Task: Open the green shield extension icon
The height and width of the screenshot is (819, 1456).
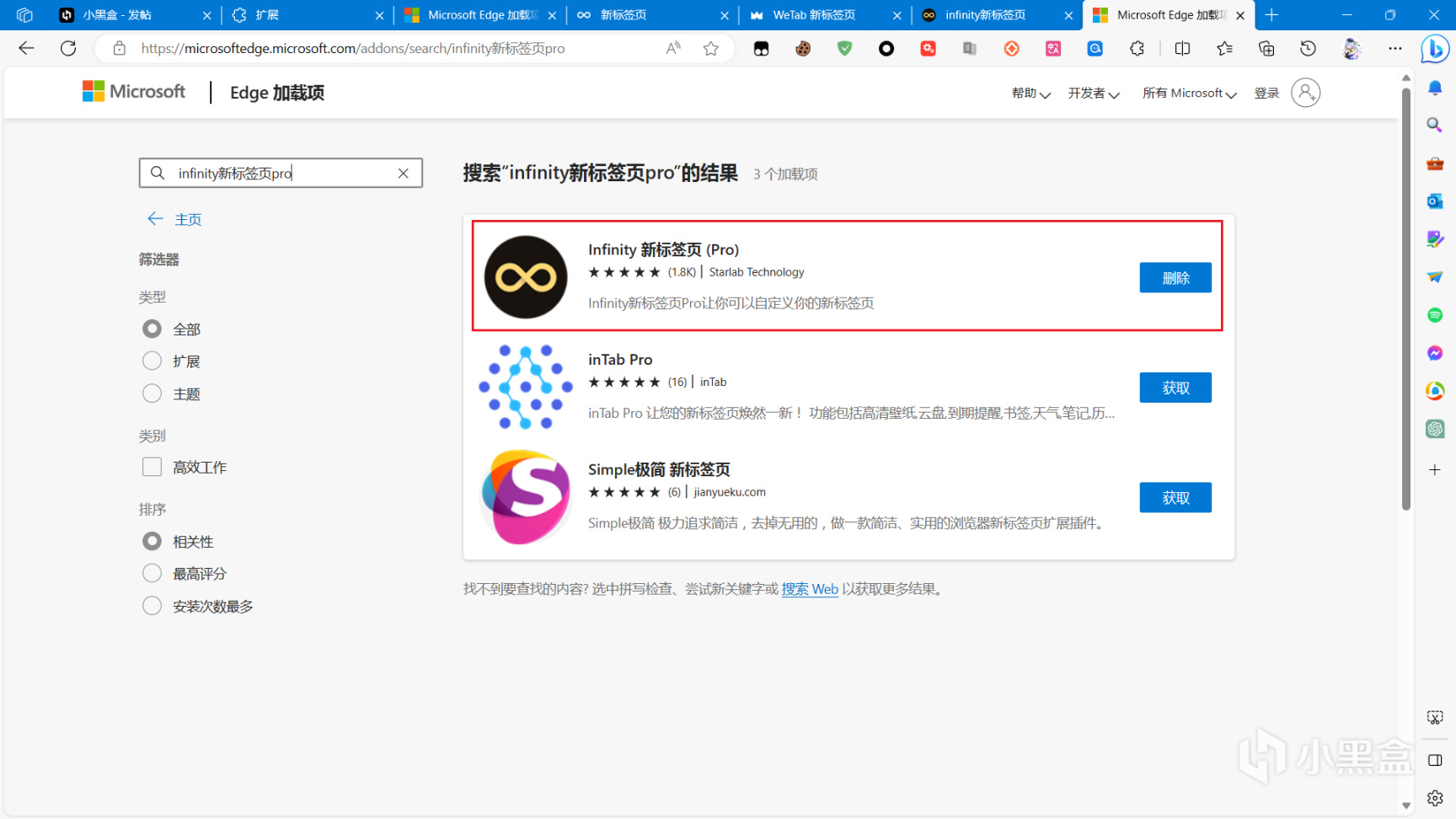Action: click(x=844, y=49)
